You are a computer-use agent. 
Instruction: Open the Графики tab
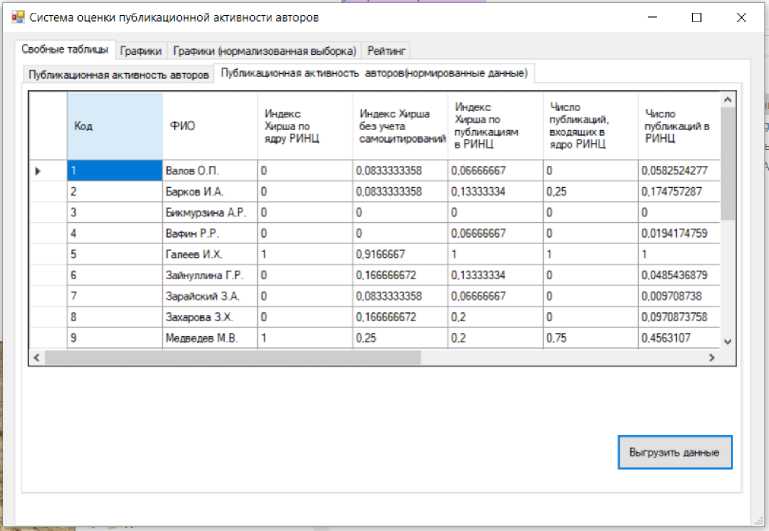[x=141, y=51]
